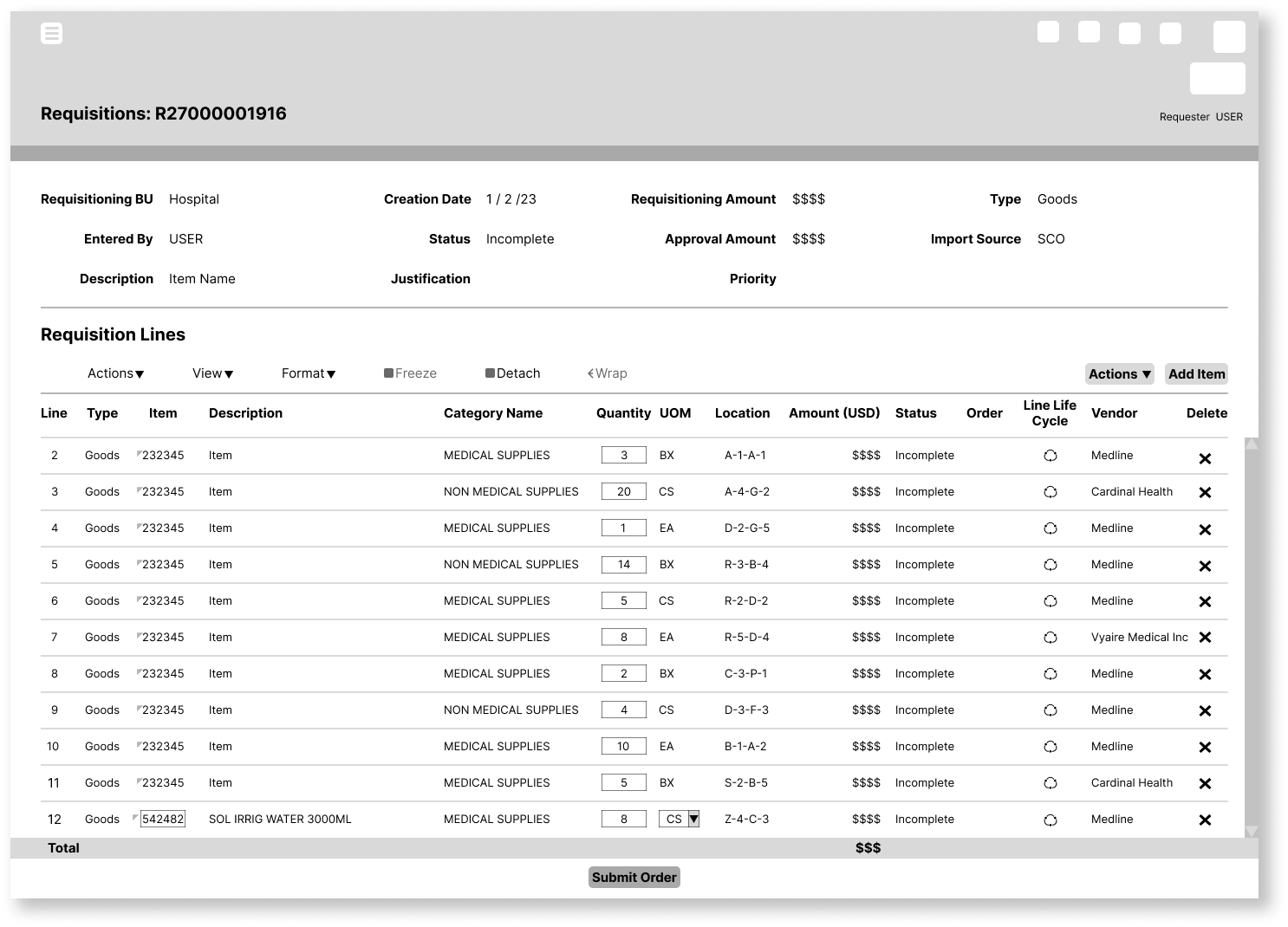Click SOL IRRIG WATER 3000ML description

(x=280, y=819)
